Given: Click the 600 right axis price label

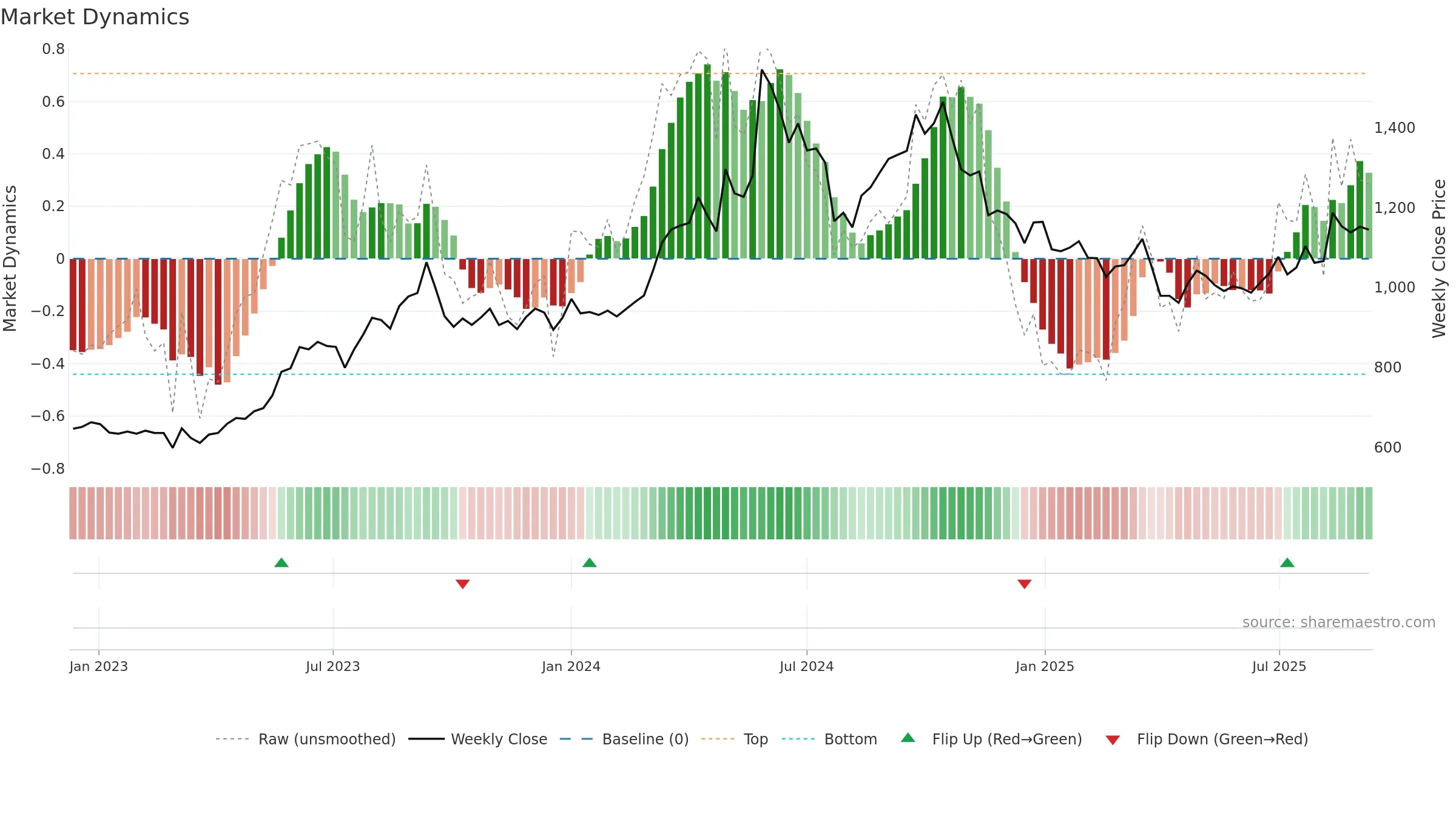Looking at the screenshot, I should [x=1388, y=448].
